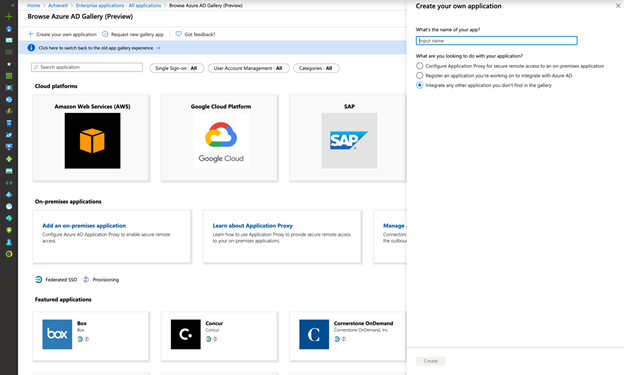Switch back to old app gallery experience
This screenshot has width=624, height=375.
(99, 48)
